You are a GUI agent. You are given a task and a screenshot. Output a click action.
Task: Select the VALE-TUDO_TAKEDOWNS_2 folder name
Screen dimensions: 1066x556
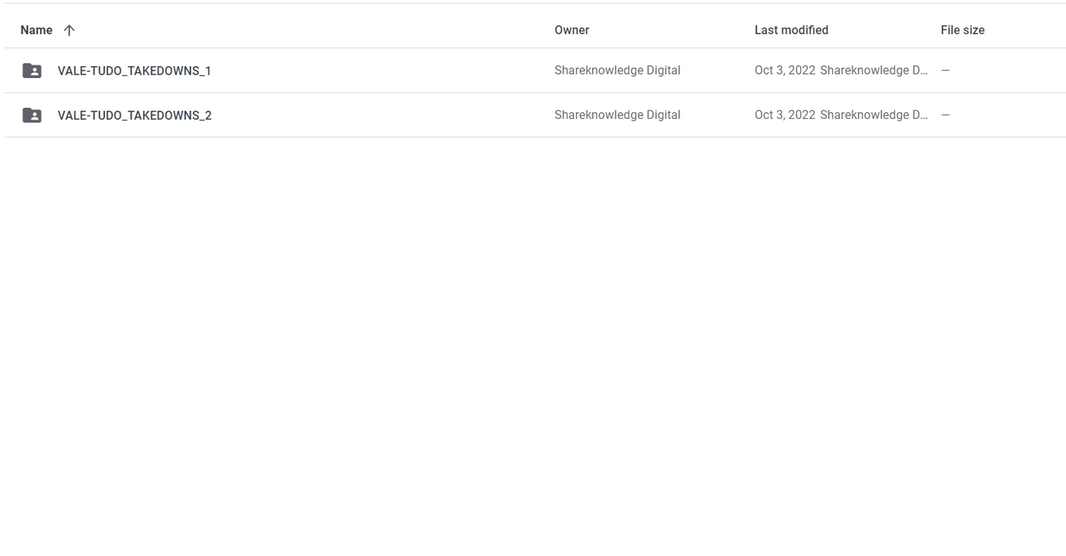tap(135, 116)
